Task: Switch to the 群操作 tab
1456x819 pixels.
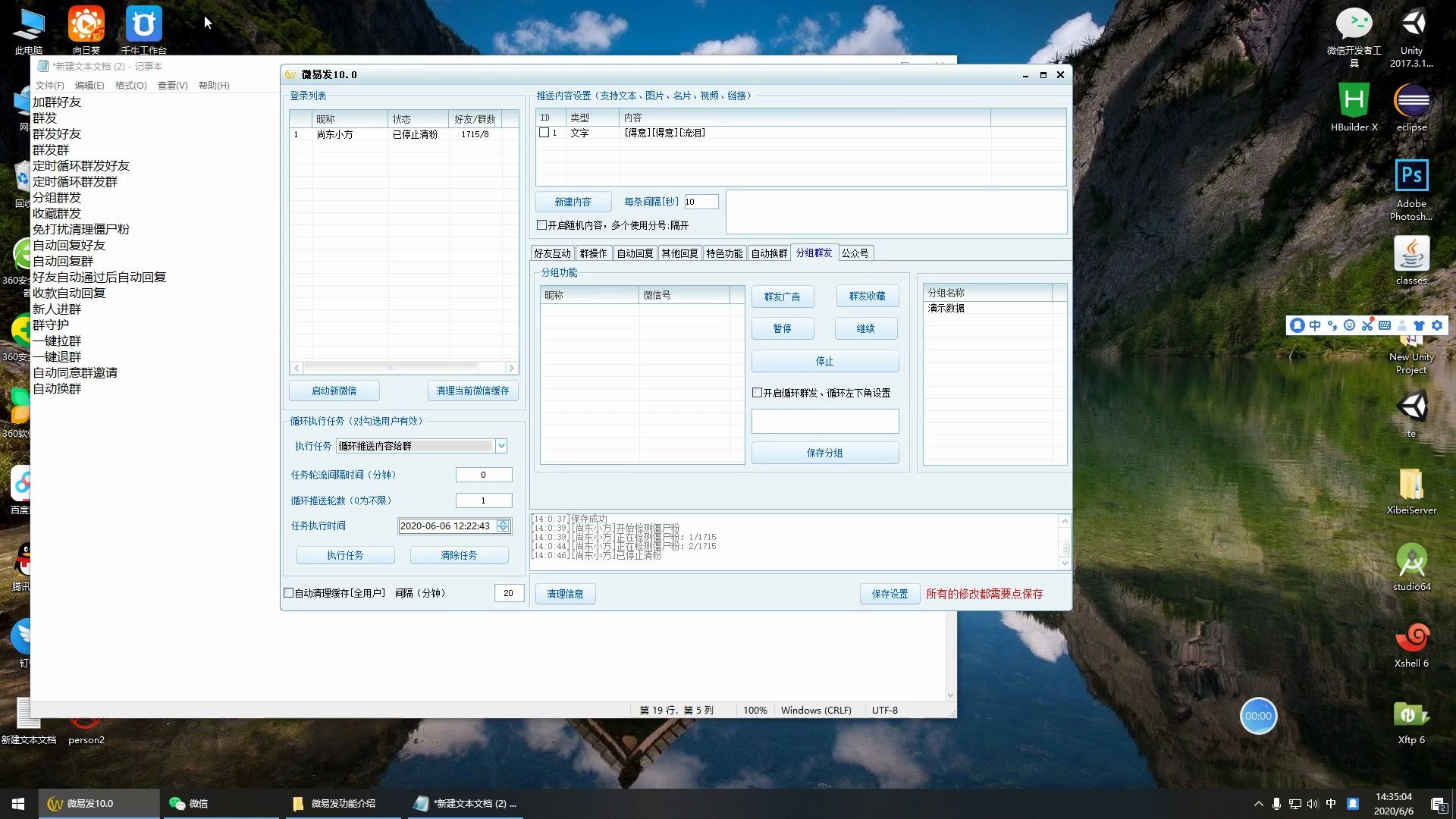Action: click(x=594, y=253)
